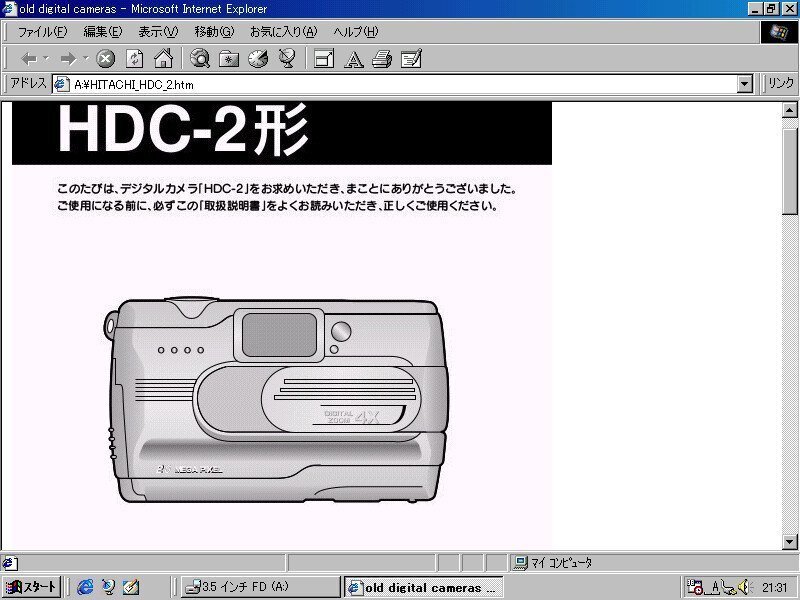Open the Back button history dropdown

pos(47,58)
